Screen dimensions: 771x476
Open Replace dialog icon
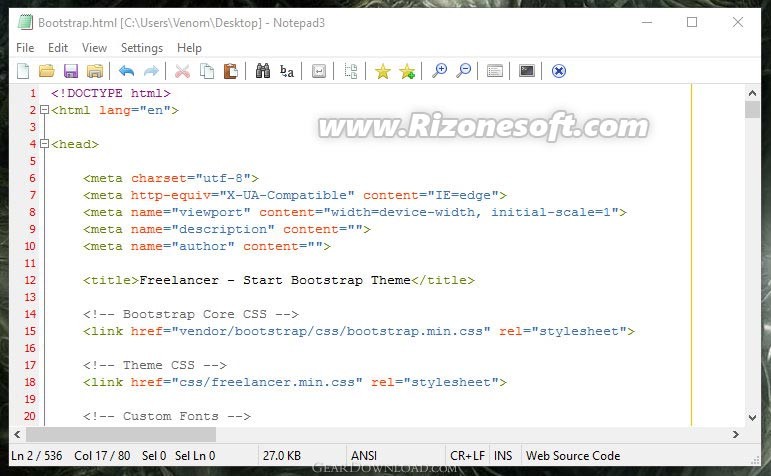coord(287,71)
